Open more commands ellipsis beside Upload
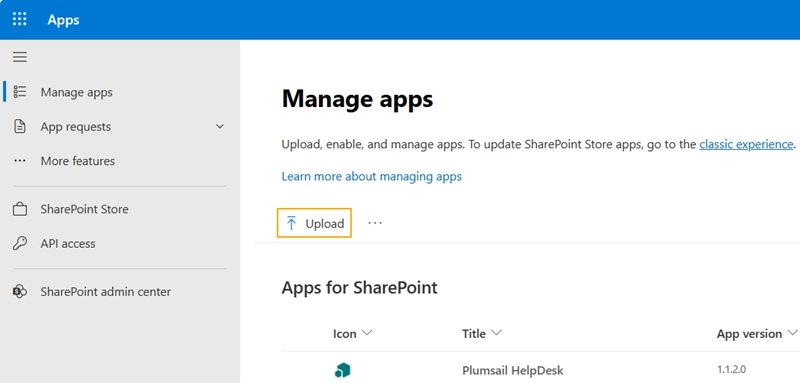Screen dimensions: 800x383 (x=375, y=223)
